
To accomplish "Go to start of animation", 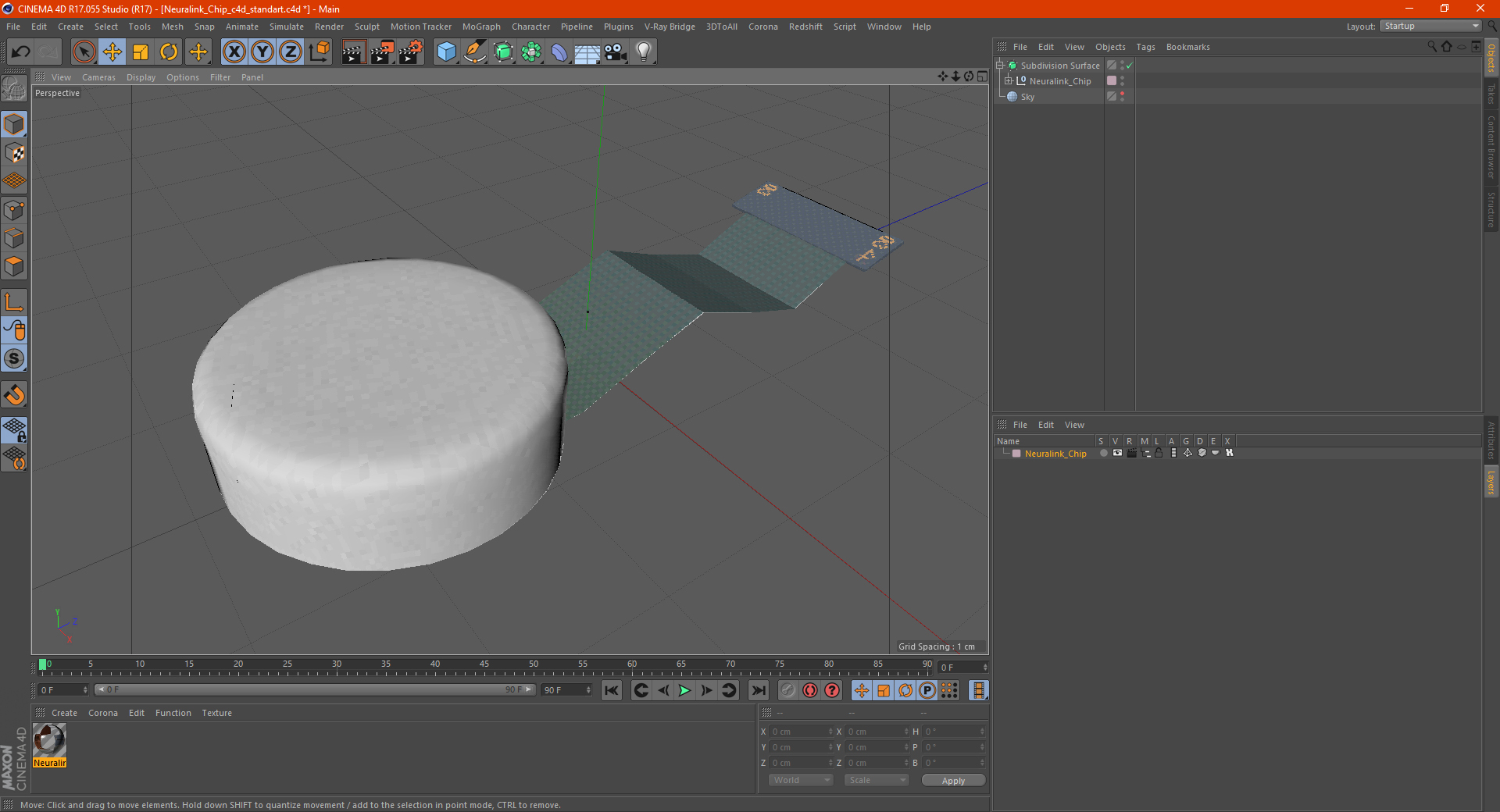I will [x=612, y=690].
